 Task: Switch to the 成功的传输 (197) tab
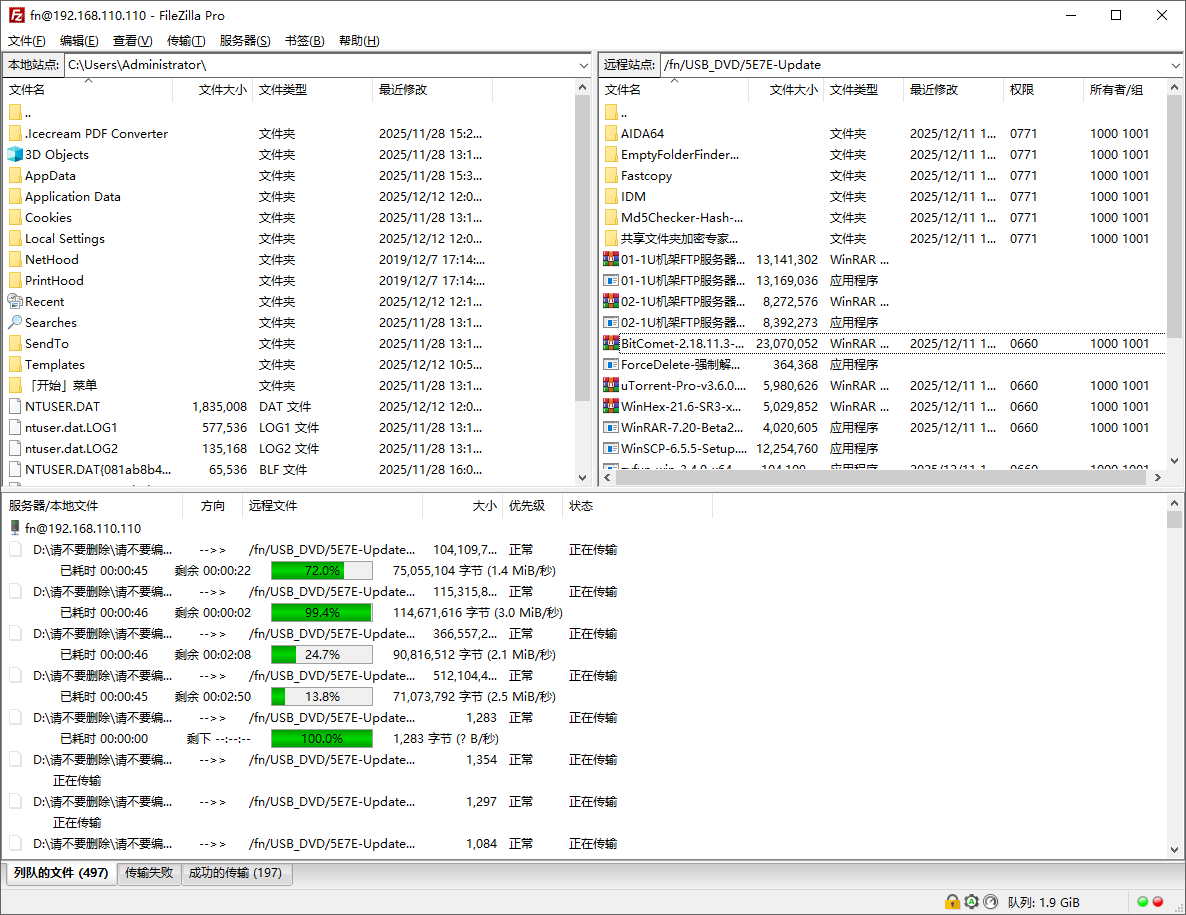[x=235, y=873]
